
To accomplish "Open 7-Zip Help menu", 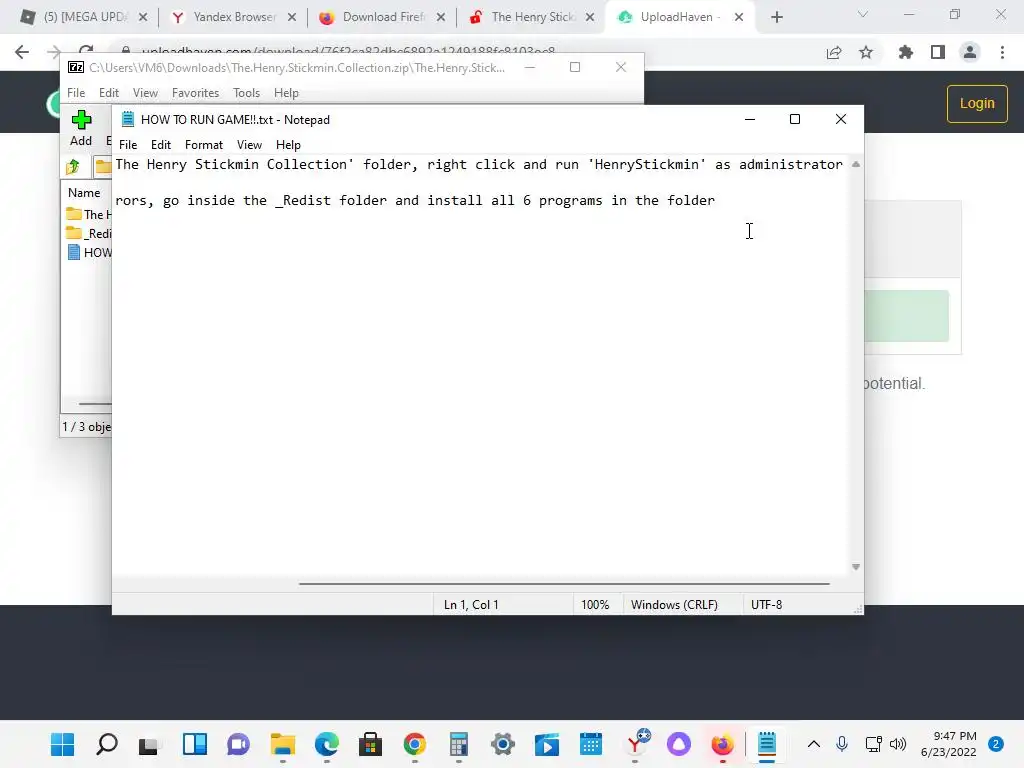I will 286,93.
